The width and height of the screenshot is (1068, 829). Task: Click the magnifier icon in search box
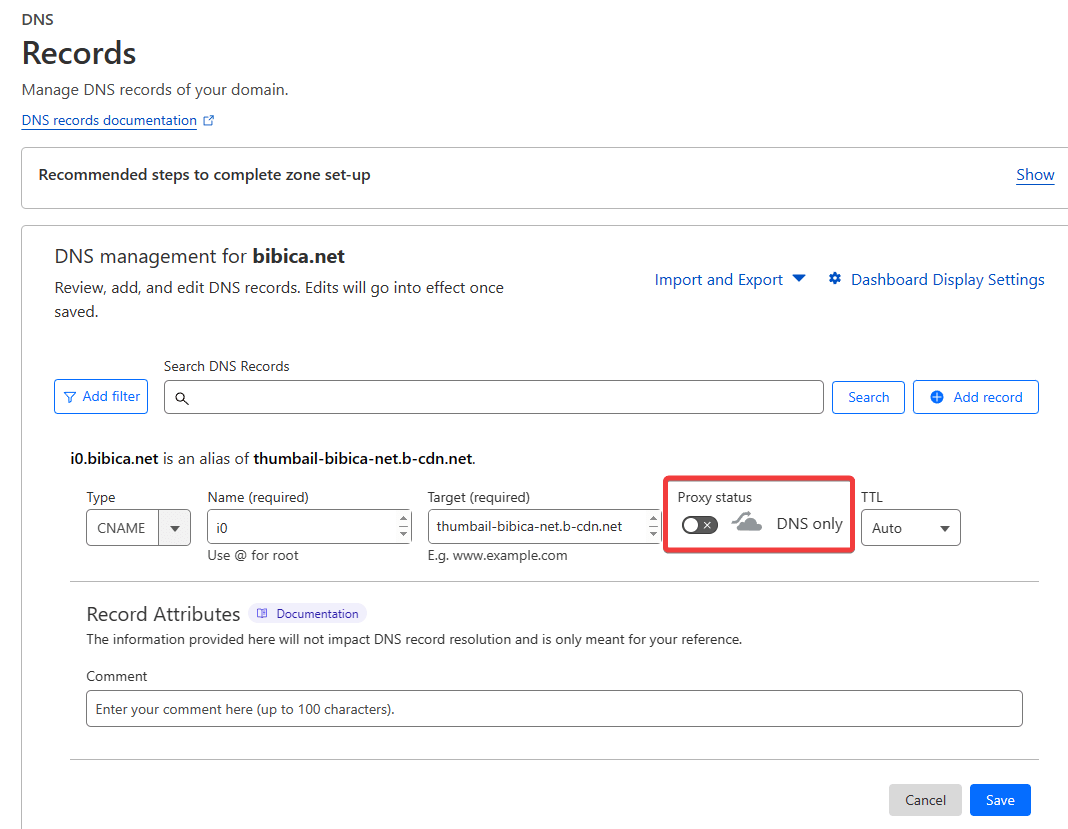(x=182, y=398)
